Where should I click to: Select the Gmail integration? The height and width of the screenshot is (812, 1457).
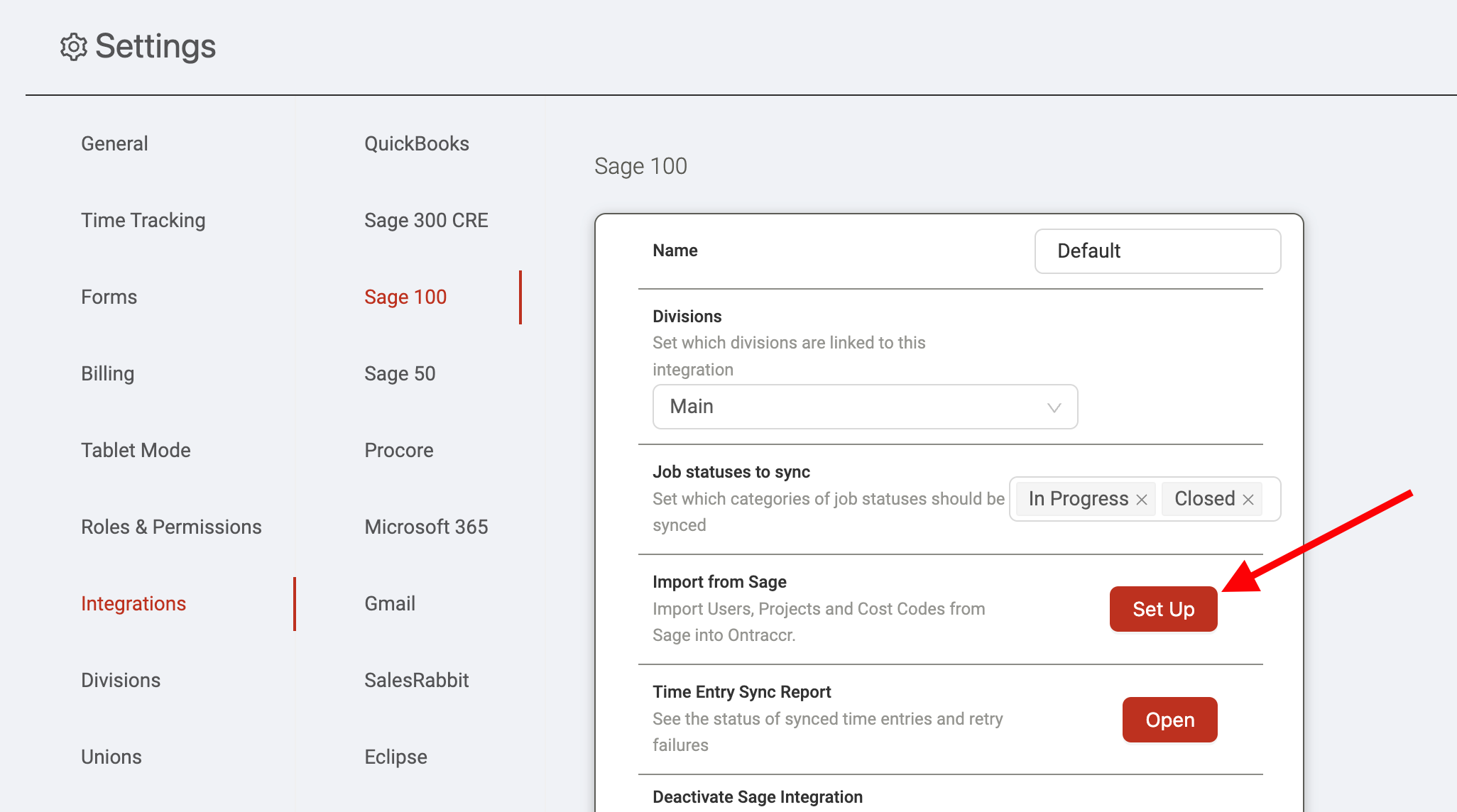pyautogui.click(x=390, y=603)
